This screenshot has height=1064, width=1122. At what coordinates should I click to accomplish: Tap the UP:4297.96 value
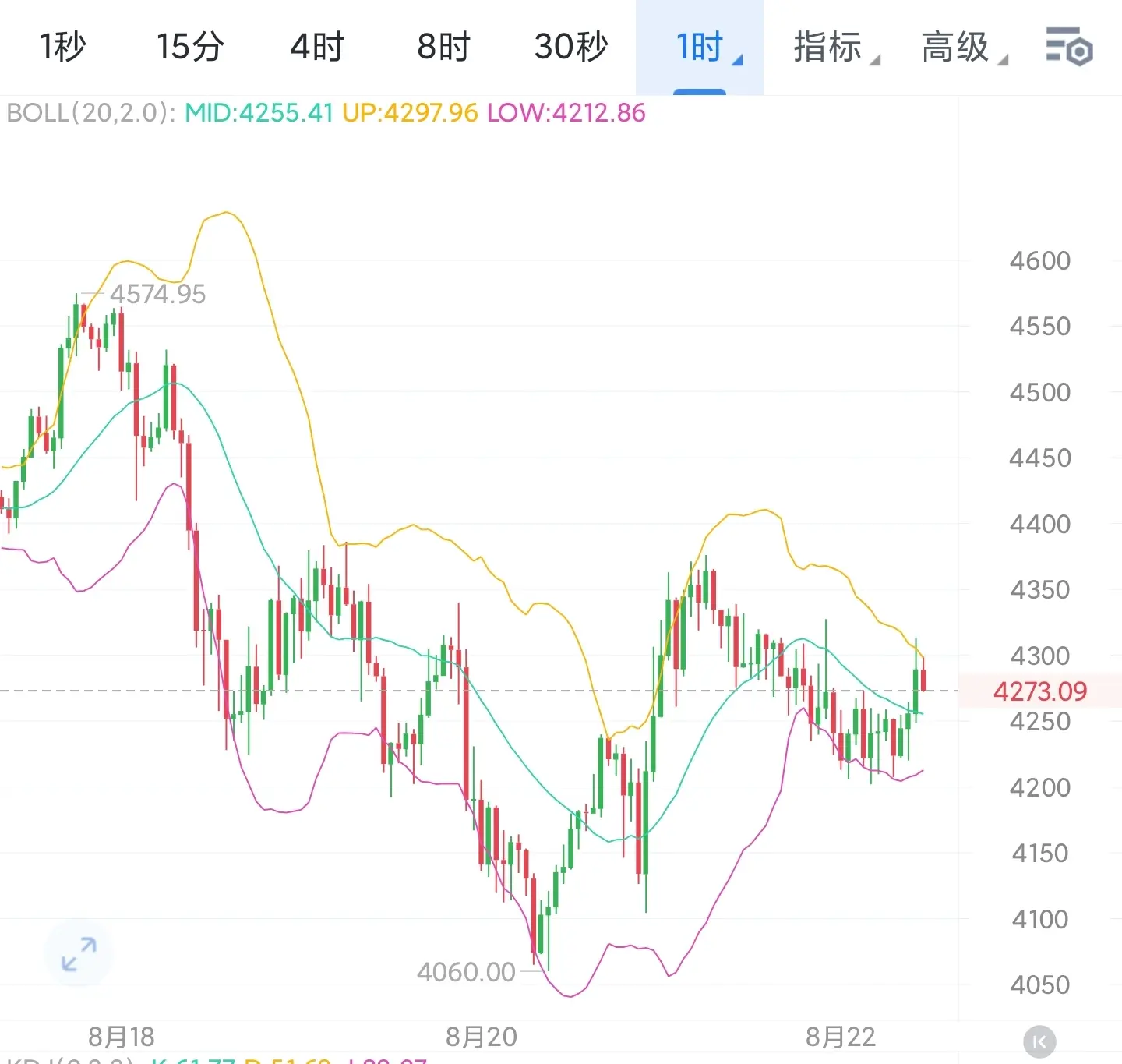click(410, 113)
